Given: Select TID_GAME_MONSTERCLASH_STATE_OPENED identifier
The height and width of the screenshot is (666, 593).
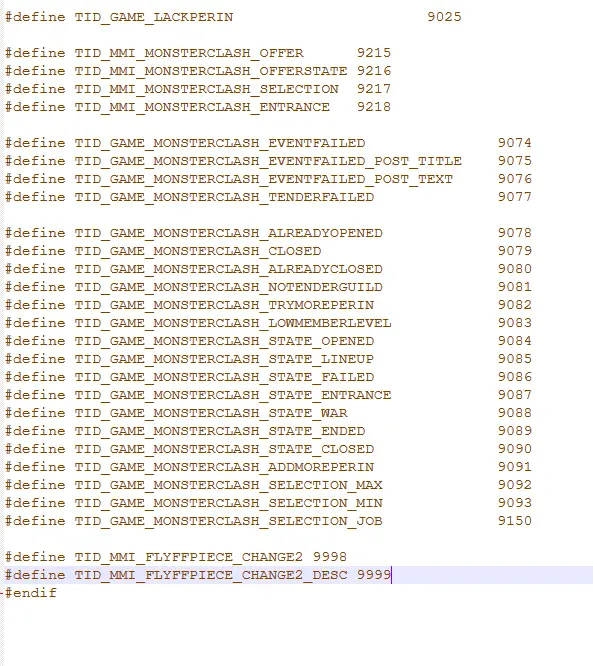Looking at the screenshot, I should point(224,341).
